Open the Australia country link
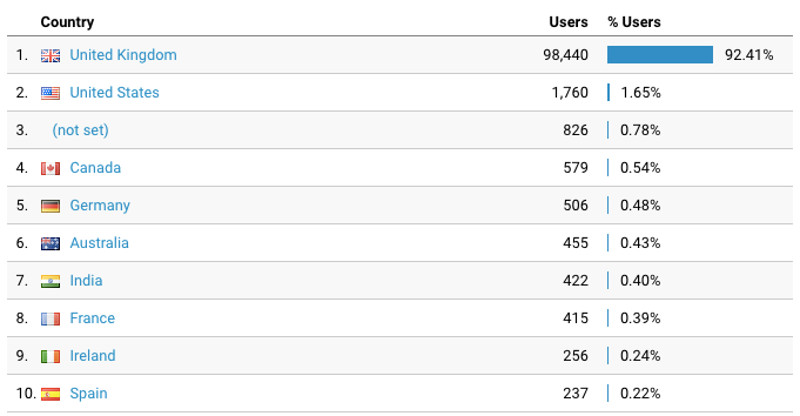800x416 pixels. (99, 243)
